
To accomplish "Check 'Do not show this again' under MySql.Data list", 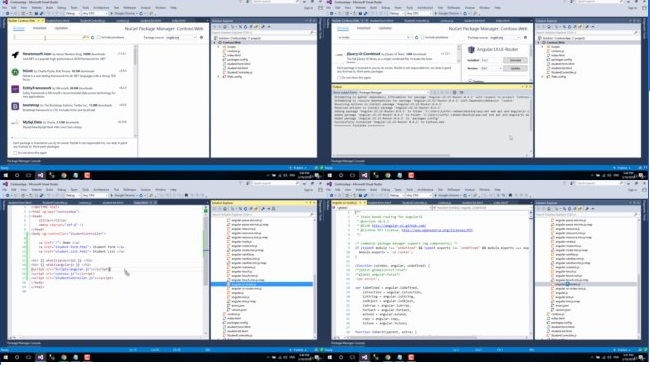I will (x=15, y=153).
